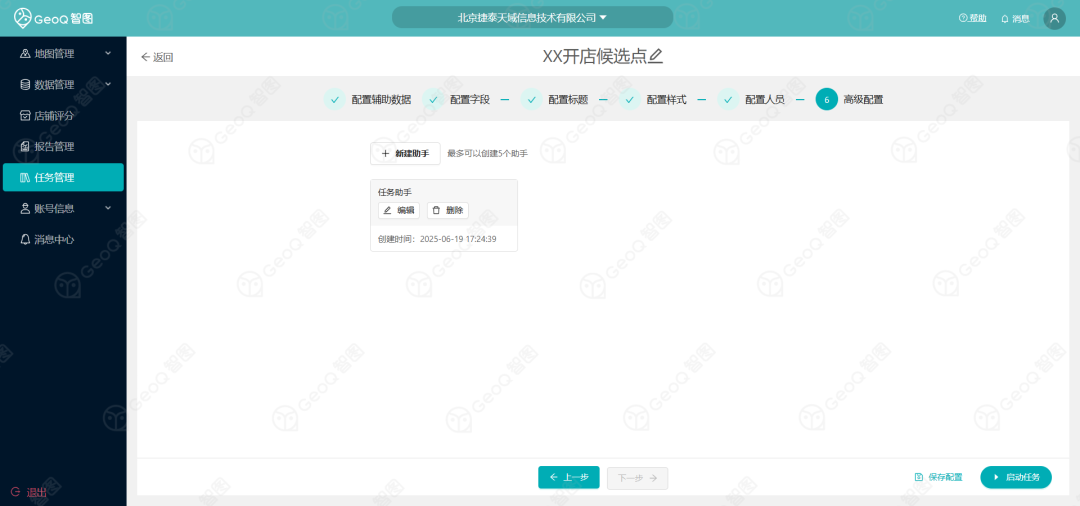Screen dimensions: 1080x506
Task: Open 消息中心 in sidebar
Action: pyautogui.click(x=63, y=240)
